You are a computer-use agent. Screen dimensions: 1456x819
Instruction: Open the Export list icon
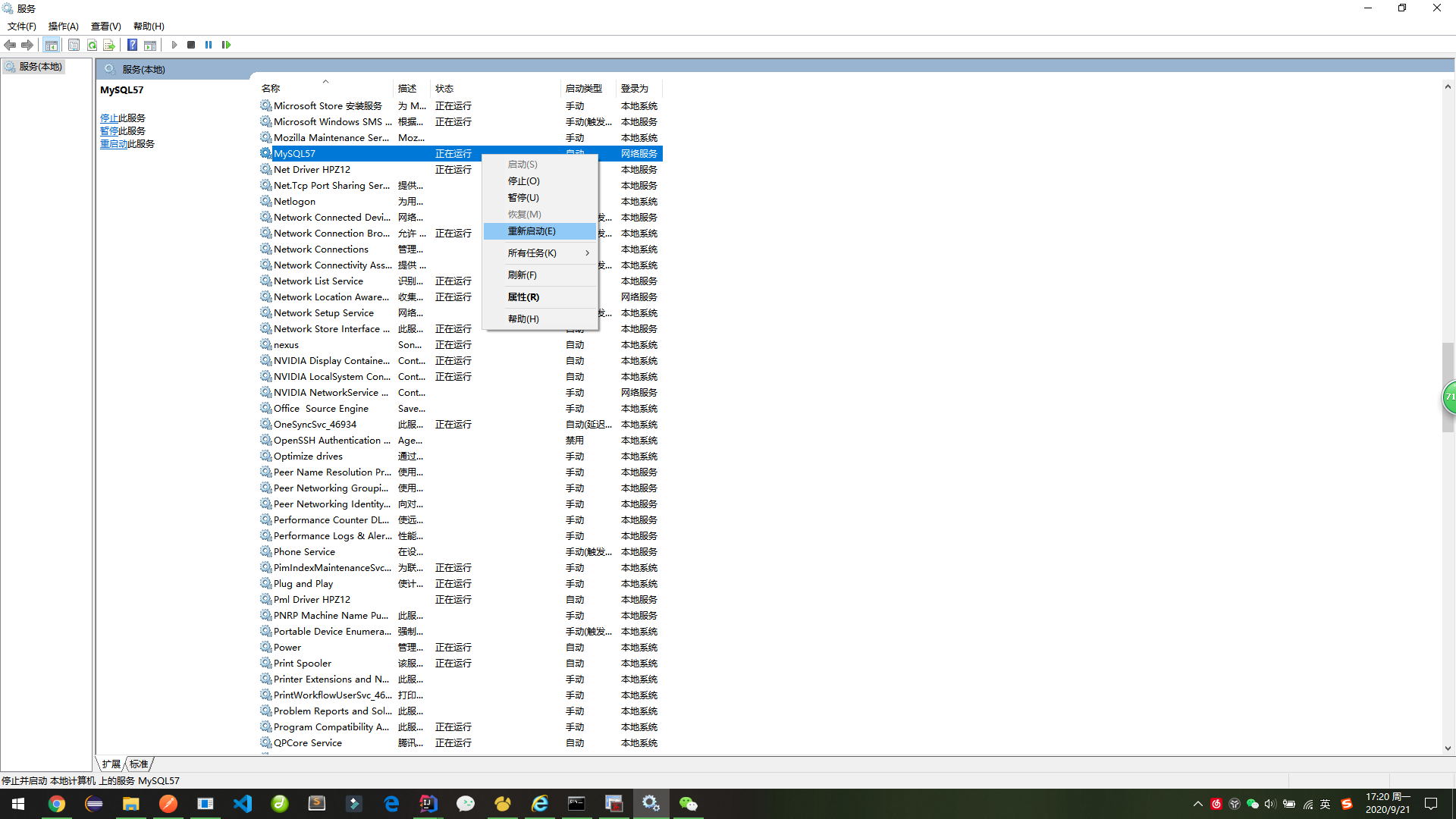(110, 45)
